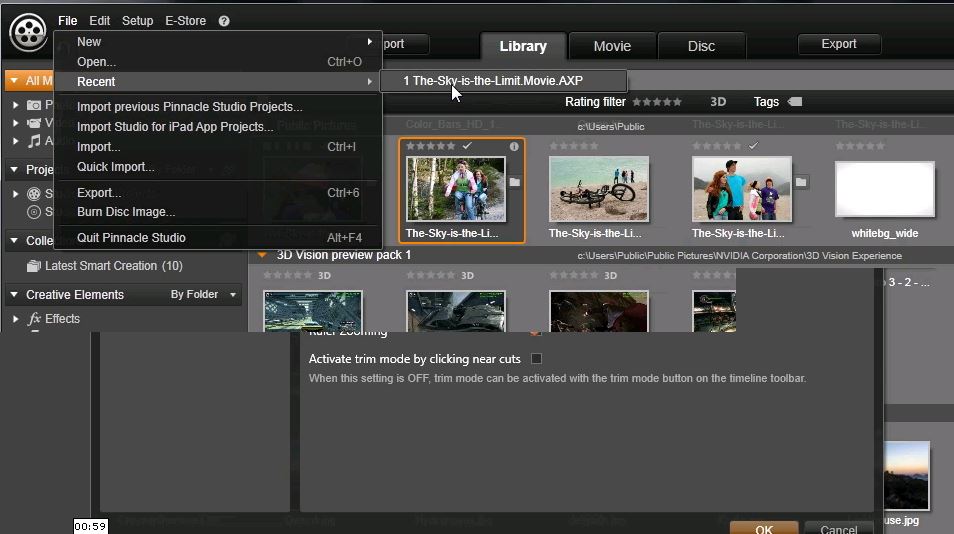This screenshot has width=954, height=534.
Task: Click the Export button
Action: pos(838,44)
